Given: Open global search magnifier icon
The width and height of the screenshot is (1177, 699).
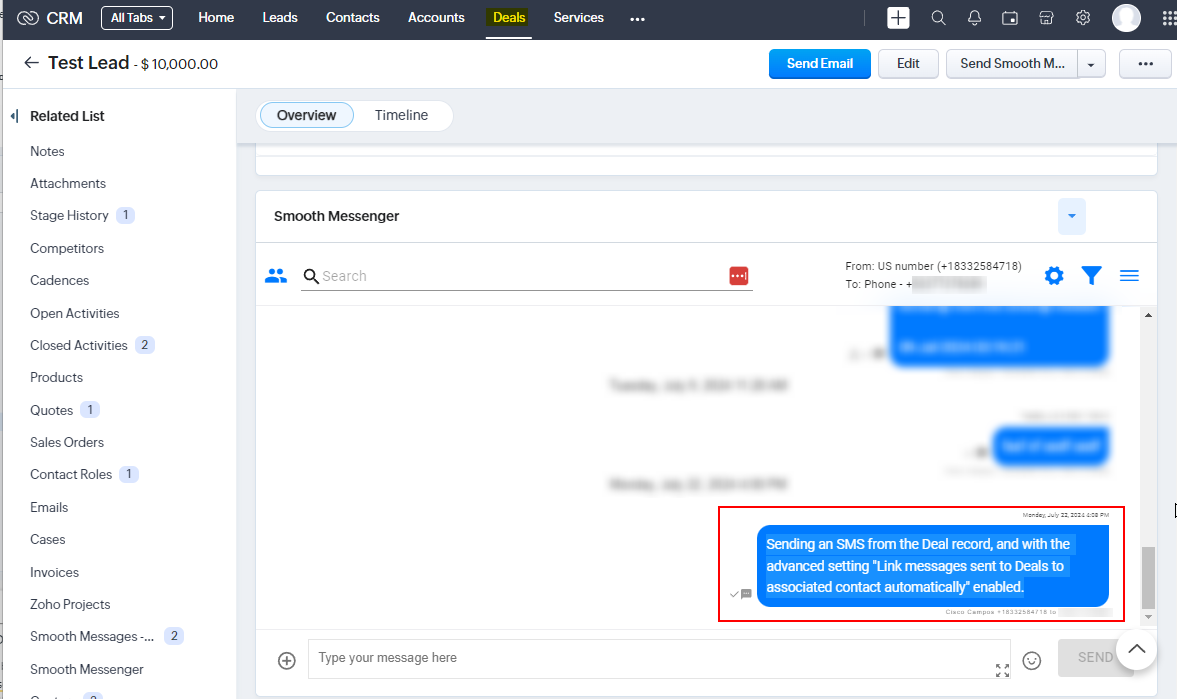Looking at the screenshot, I should click(938, 18).
